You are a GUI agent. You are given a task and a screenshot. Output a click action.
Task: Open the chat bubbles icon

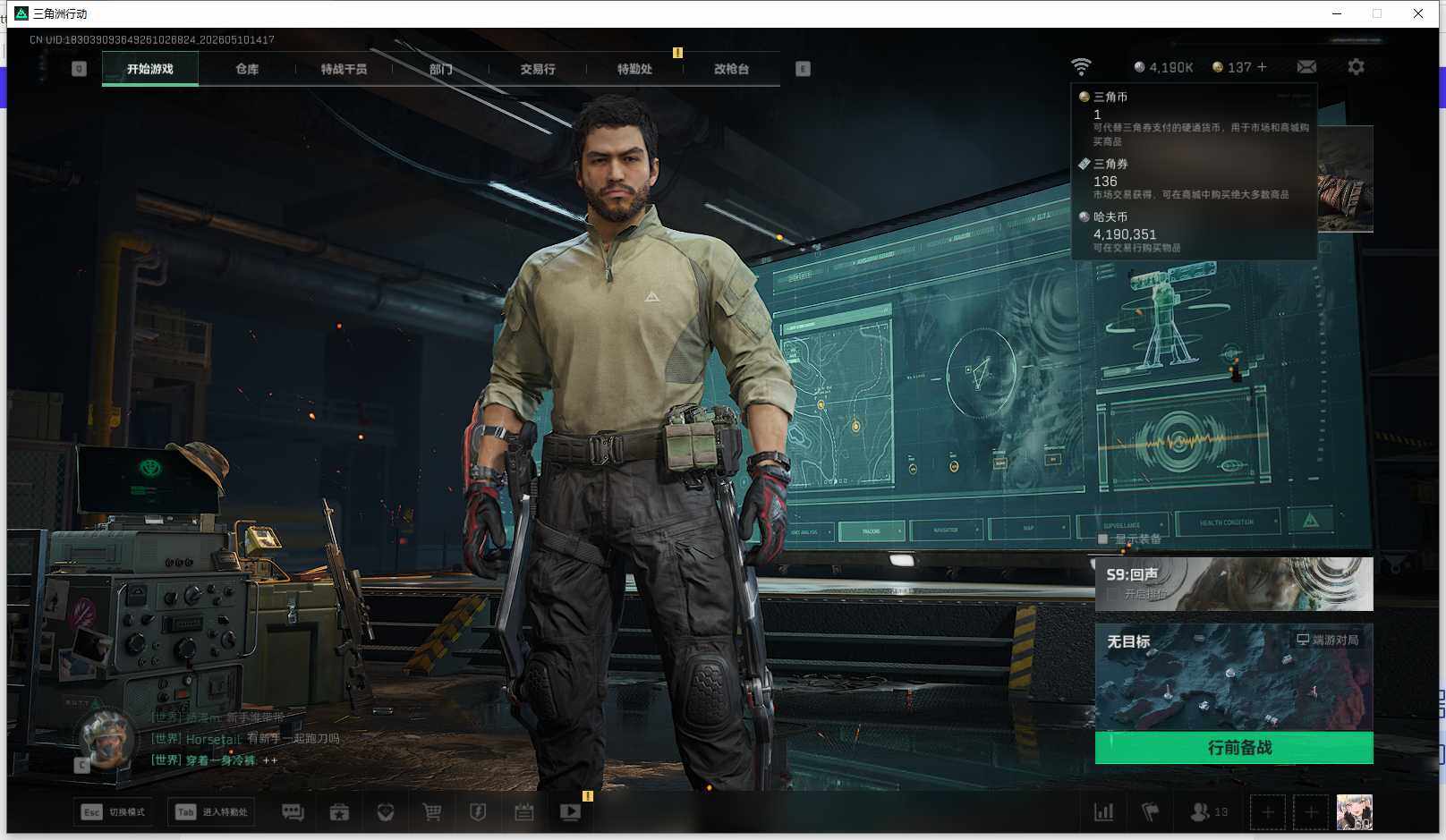[x=293, y=811]
